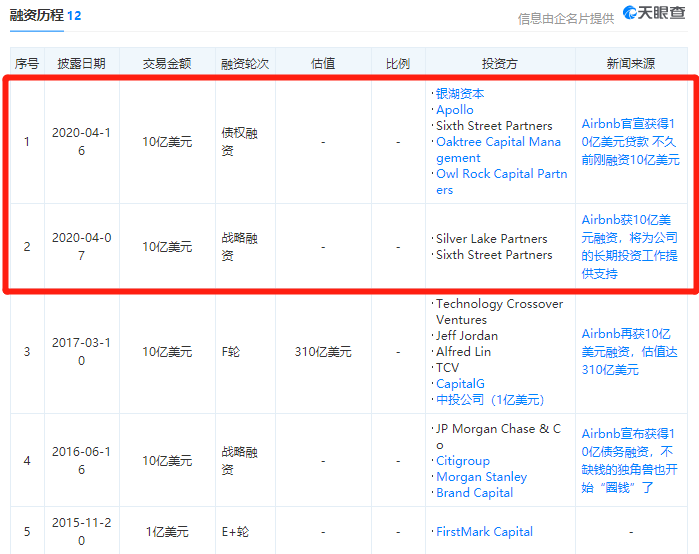Select Jeff Jordan investor text
Screen dimensions: 699x554
point(467,336)
